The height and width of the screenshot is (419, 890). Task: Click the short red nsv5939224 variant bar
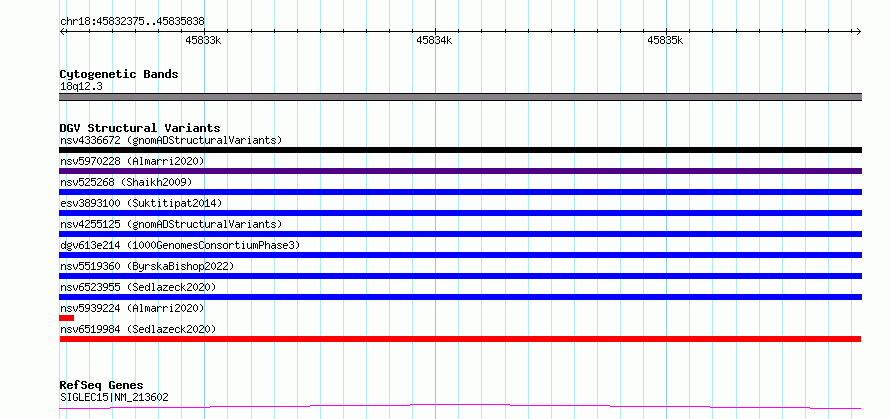[66, 318]
